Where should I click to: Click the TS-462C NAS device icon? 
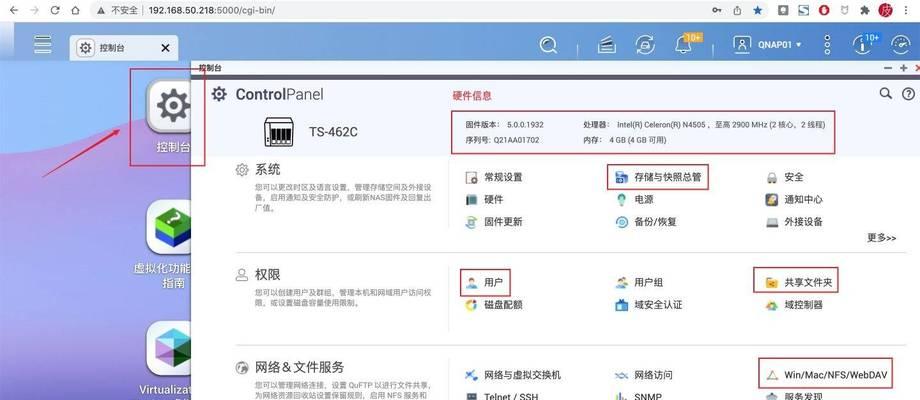click(x=279, y=132)
